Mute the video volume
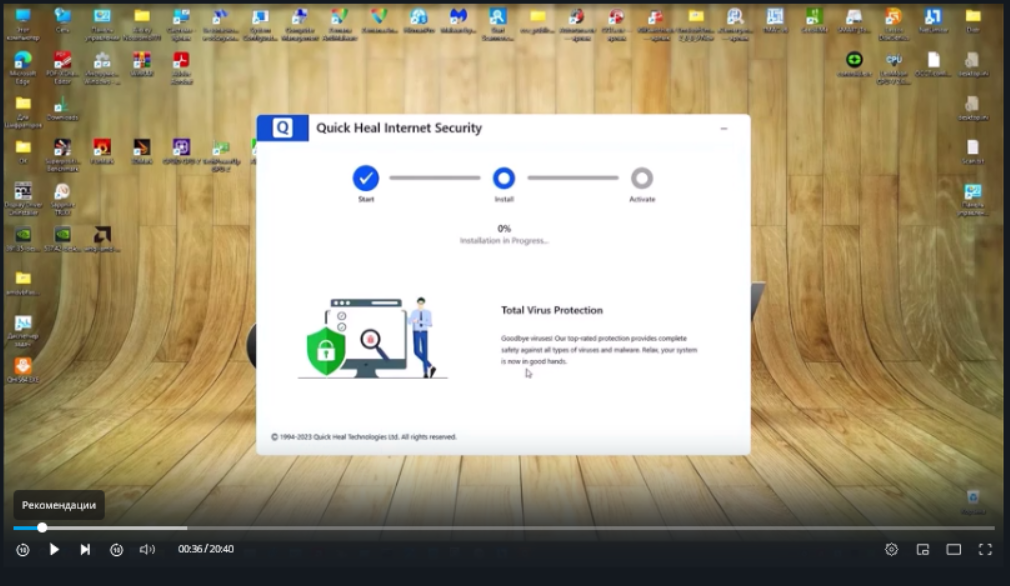Image resolution: width=1010 pixels, height=586 pixels. (147, 549)
